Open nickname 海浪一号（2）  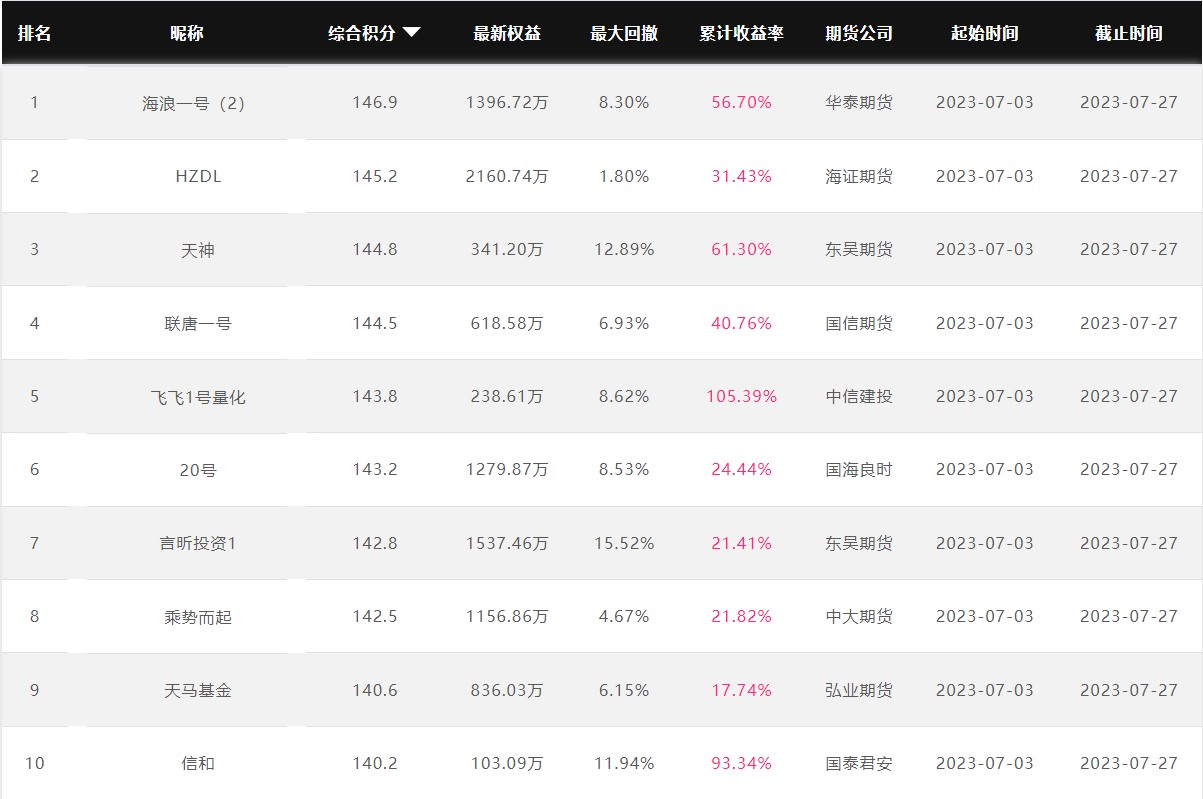pyautogui.click(x=194, y=103)
